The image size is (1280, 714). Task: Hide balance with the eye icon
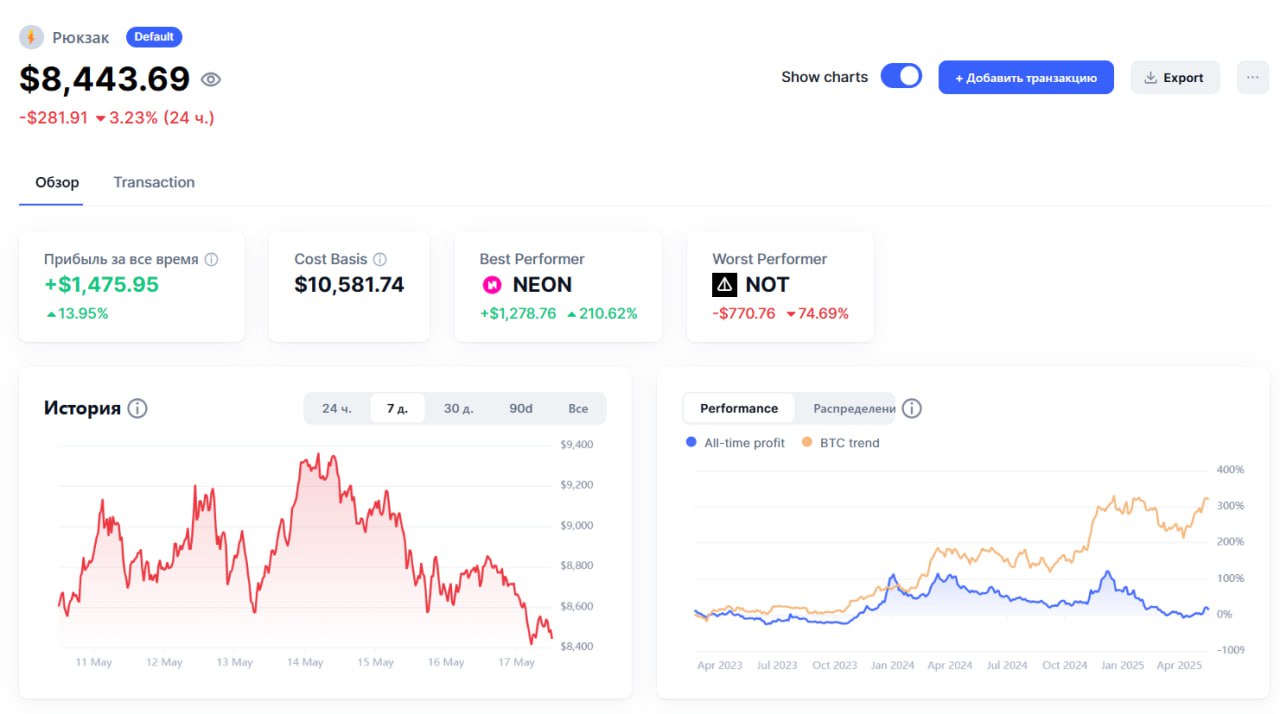coord(211,79)
